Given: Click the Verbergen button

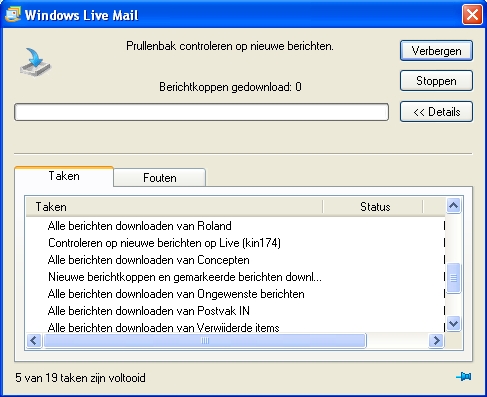Looking at the screenshot, I should (x=436, y=51).
